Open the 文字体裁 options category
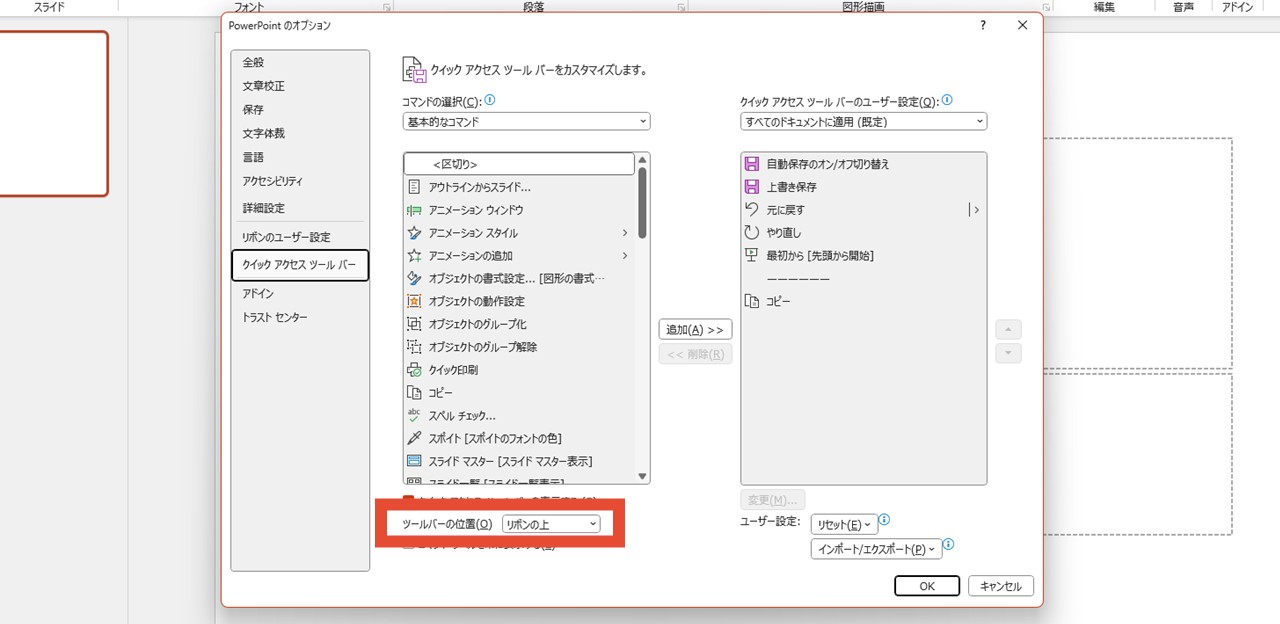Image resolution: width=1280 pixels, height=624 pixels. click(x=300, y=133)
